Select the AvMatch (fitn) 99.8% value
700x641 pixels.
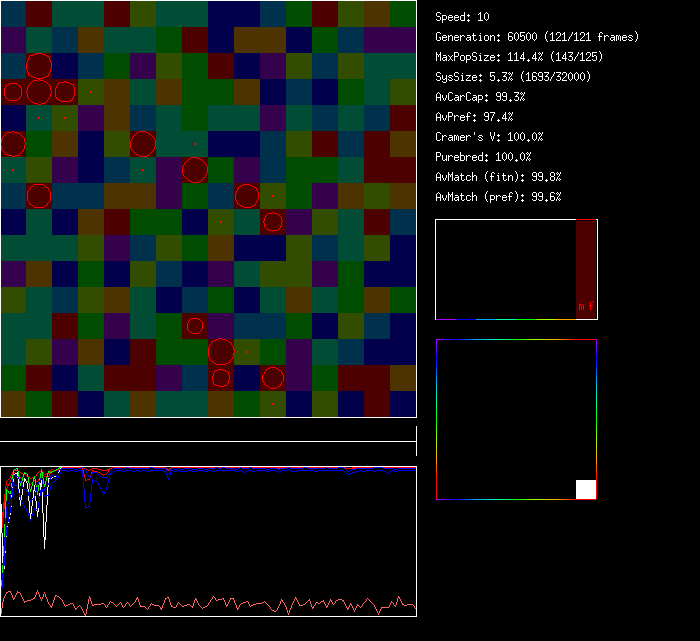click(x=498, y=177)
